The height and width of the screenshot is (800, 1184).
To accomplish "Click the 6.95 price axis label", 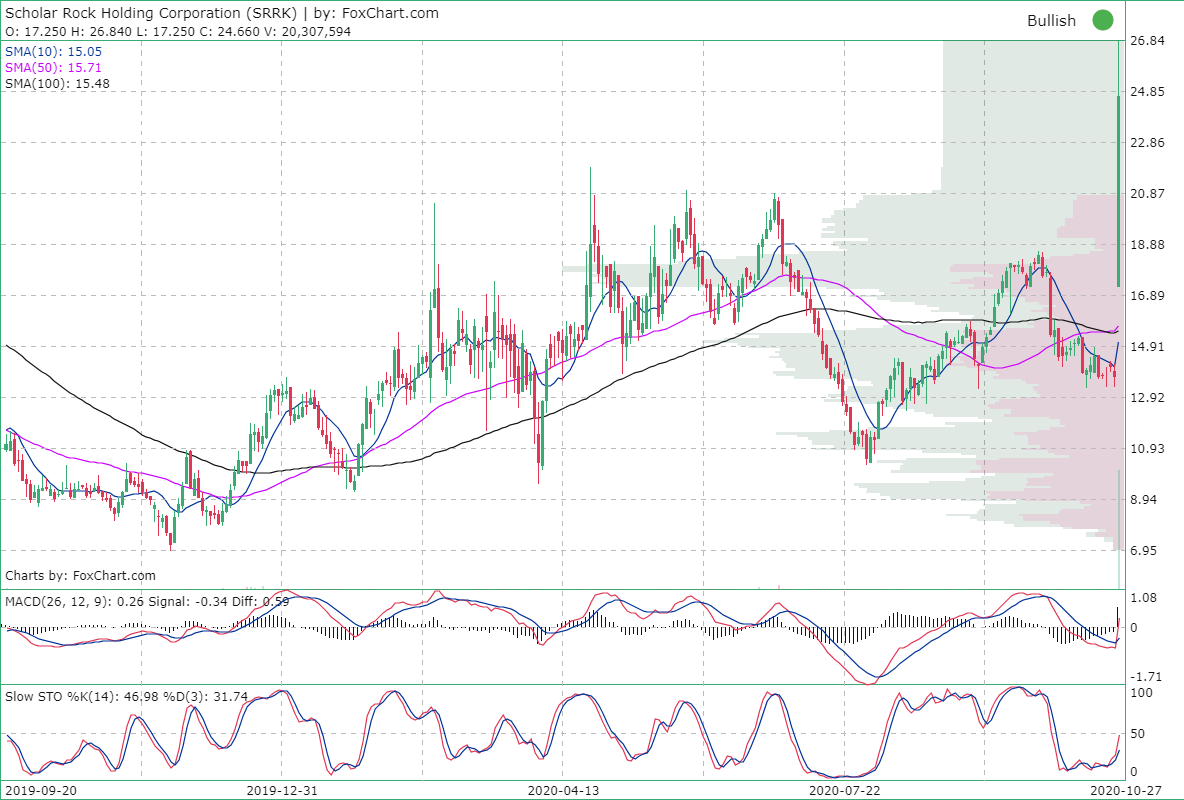I will click(1144, 551).
